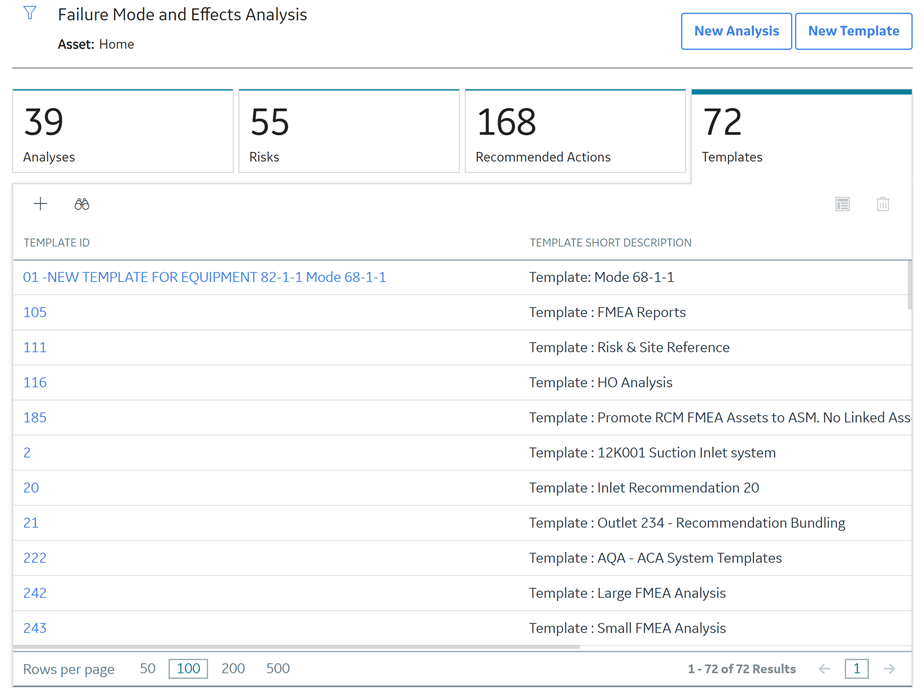Select the Analyses tab showing 39
The height and width of the screenshot is (688, 924).
coord(123,131)
